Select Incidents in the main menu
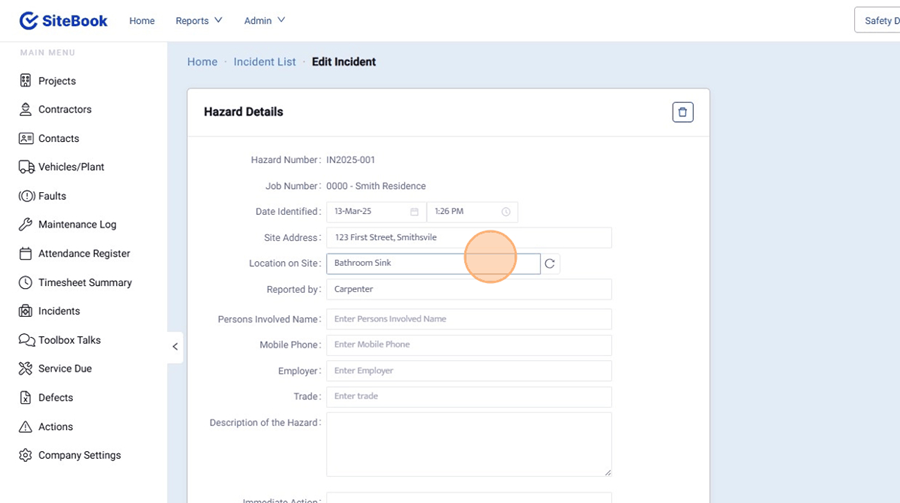 [x=59, y=311]
